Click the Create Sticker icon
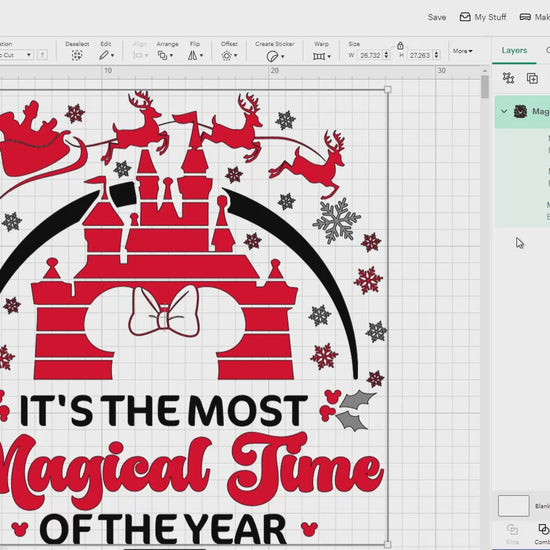The height and width of the screenshot is (550, 550). [272, 56]
